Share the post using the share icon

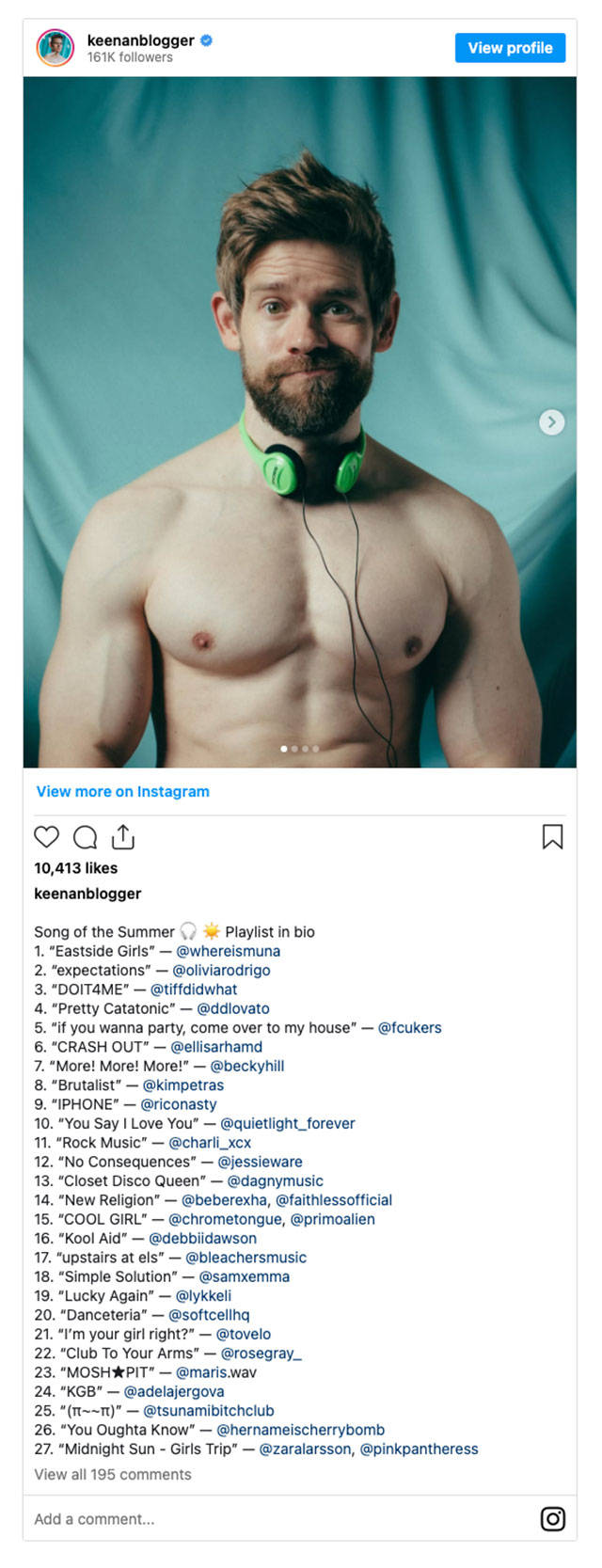pos(123,836)
